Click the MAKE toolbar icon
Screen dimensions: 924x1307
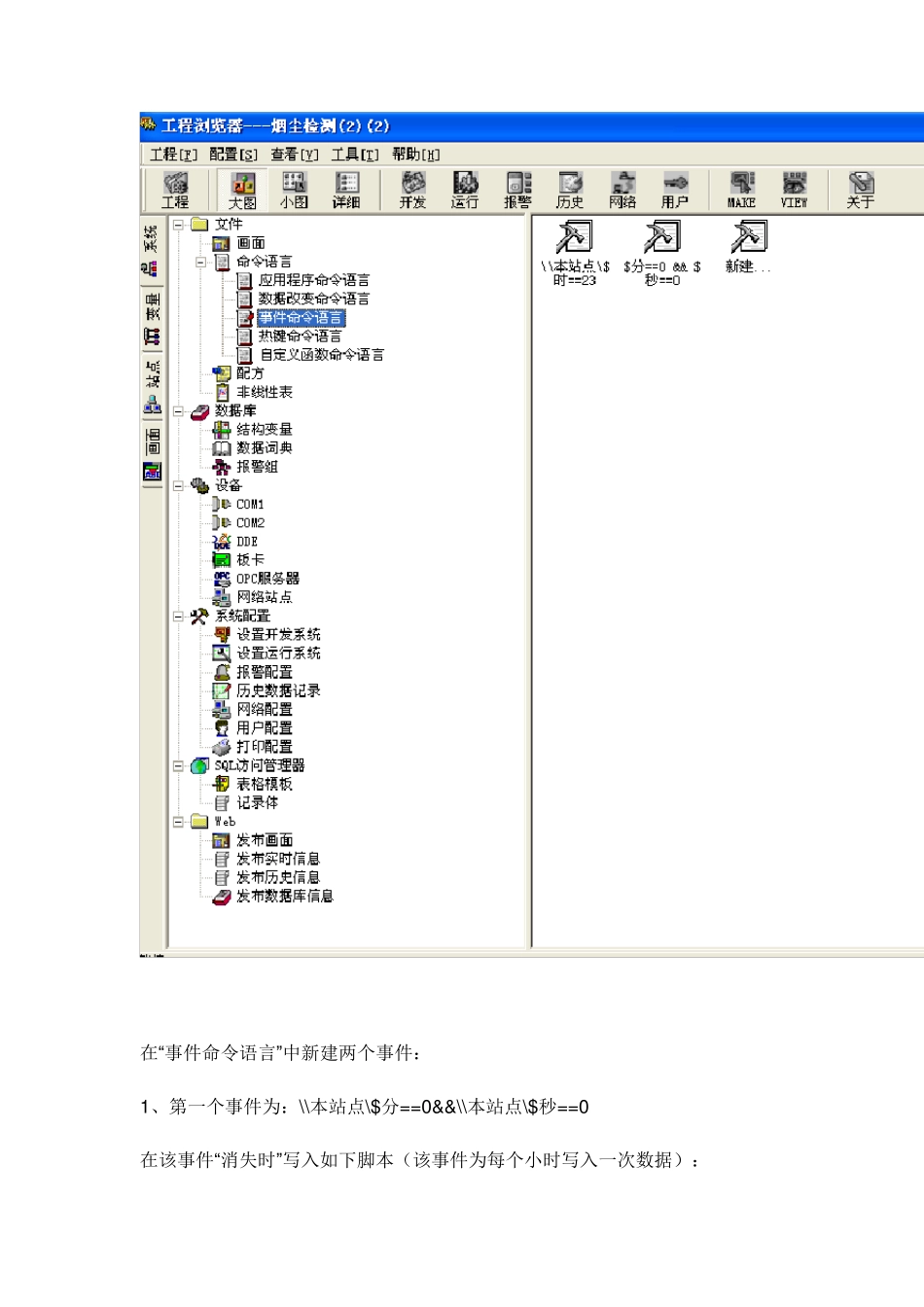tap(742, 190)
